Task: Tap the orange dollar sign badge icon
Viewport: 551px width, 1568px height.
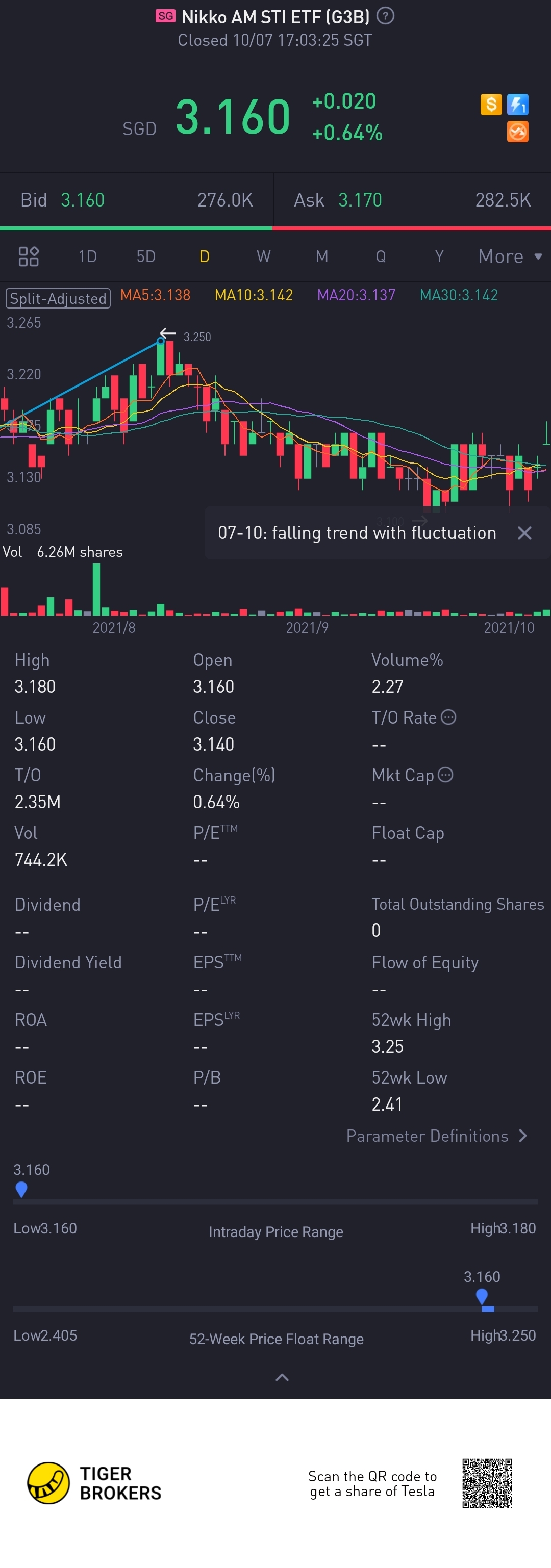Action: tap(491, 104)
